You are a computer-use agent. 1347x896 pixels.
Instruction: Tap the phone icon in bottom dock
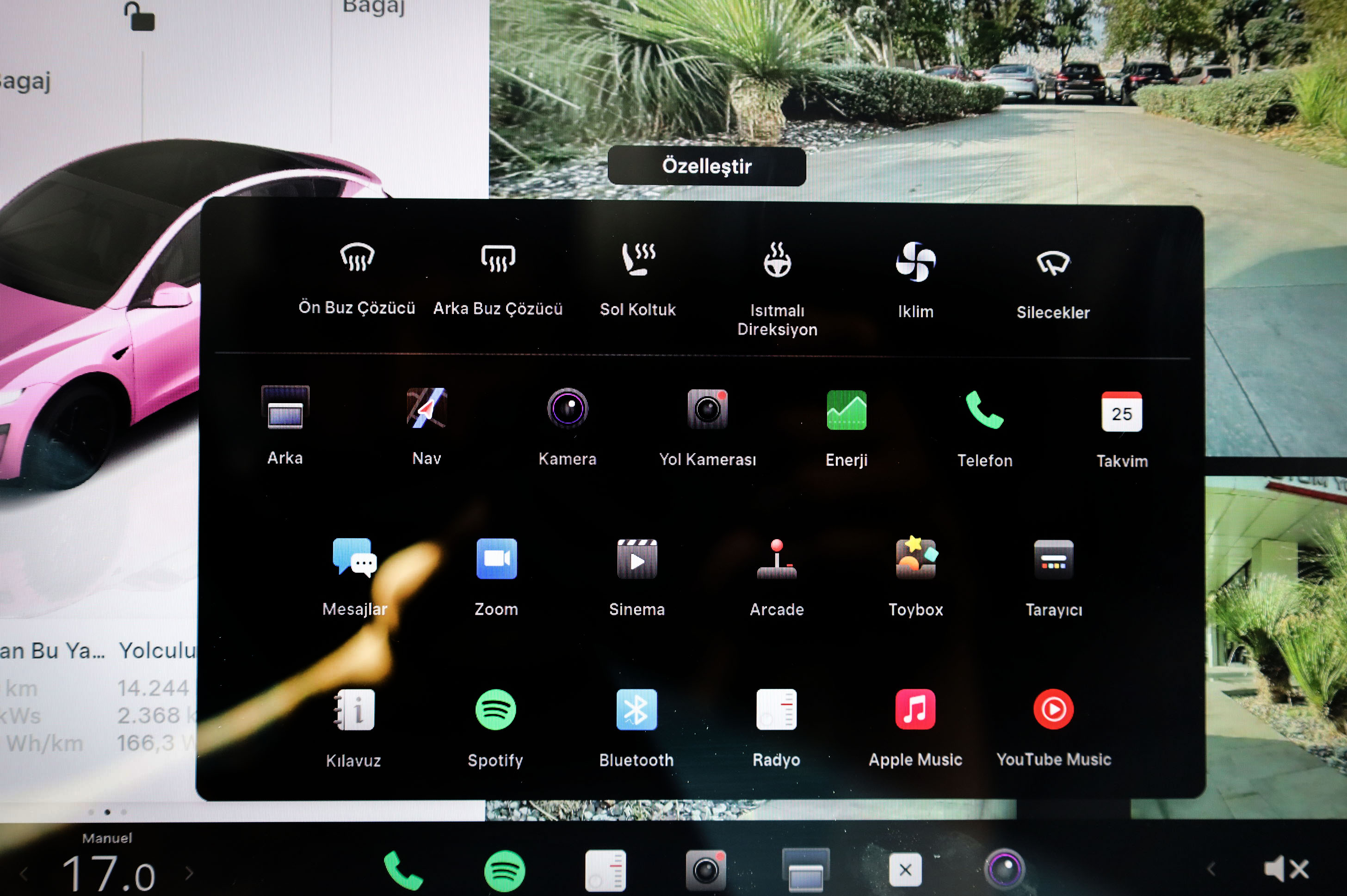[x=402, y=871]
